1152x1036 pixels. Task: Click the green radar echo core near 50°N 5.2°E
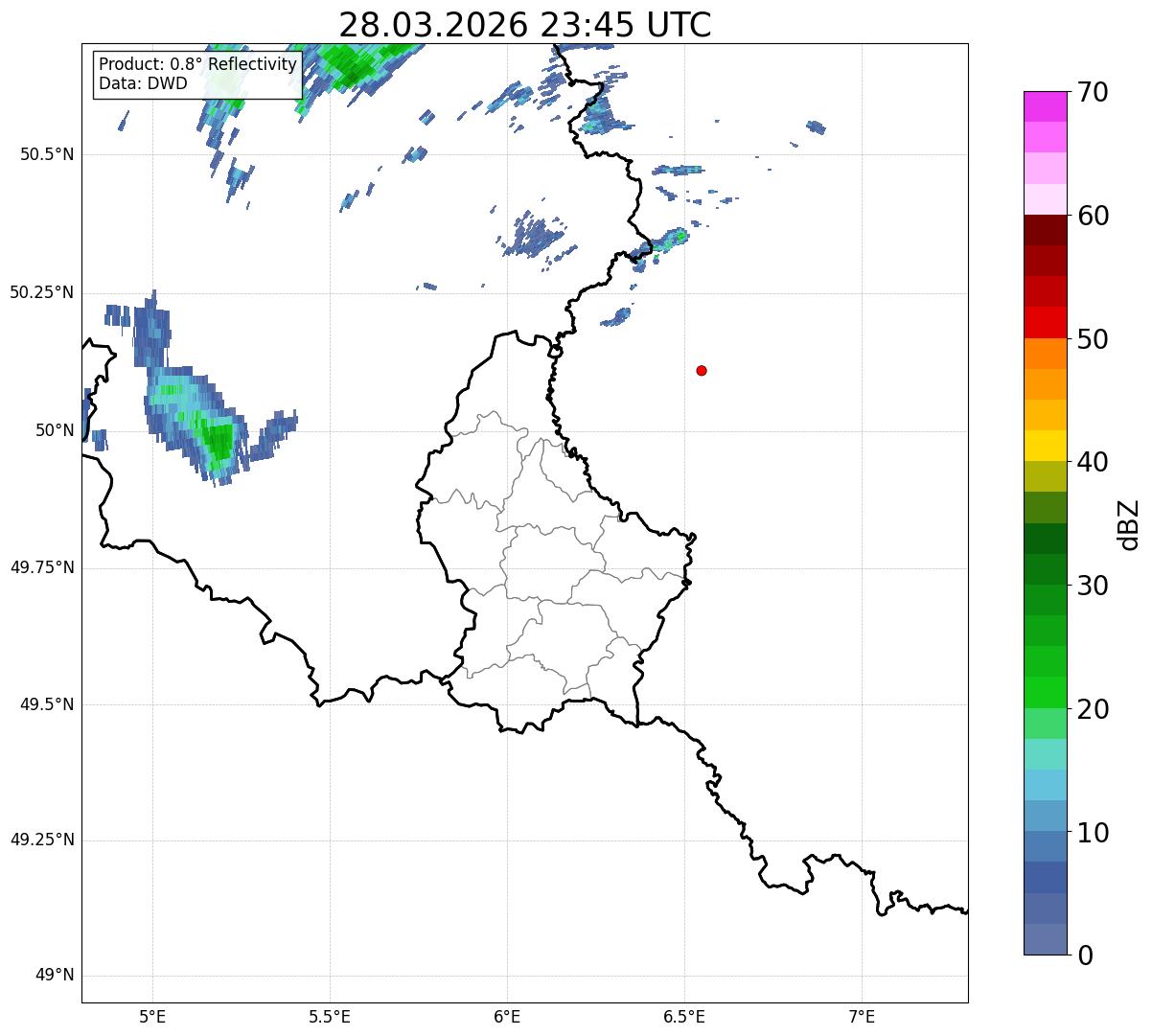[219, 443]
